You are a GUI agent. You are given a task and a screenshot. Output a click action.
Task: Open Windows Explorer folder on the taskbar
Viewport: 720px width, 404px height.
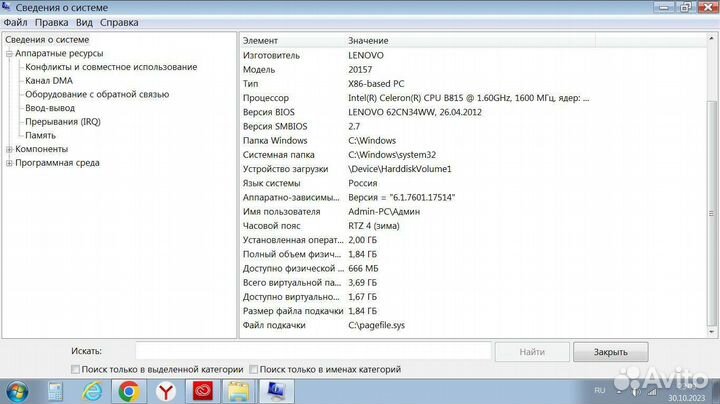(239, 392)
